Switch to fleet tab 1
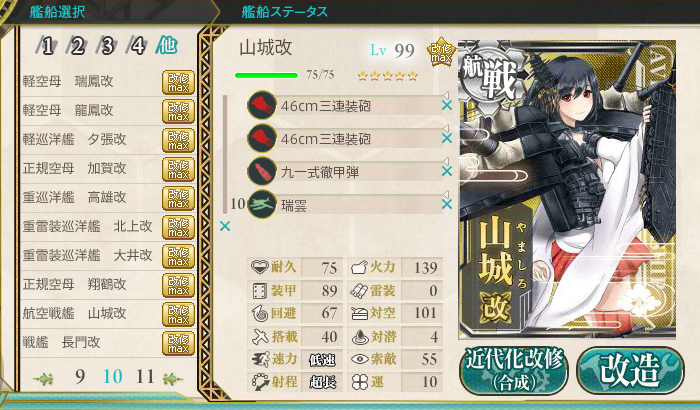The image size is (700, 410). coord(47,46)
